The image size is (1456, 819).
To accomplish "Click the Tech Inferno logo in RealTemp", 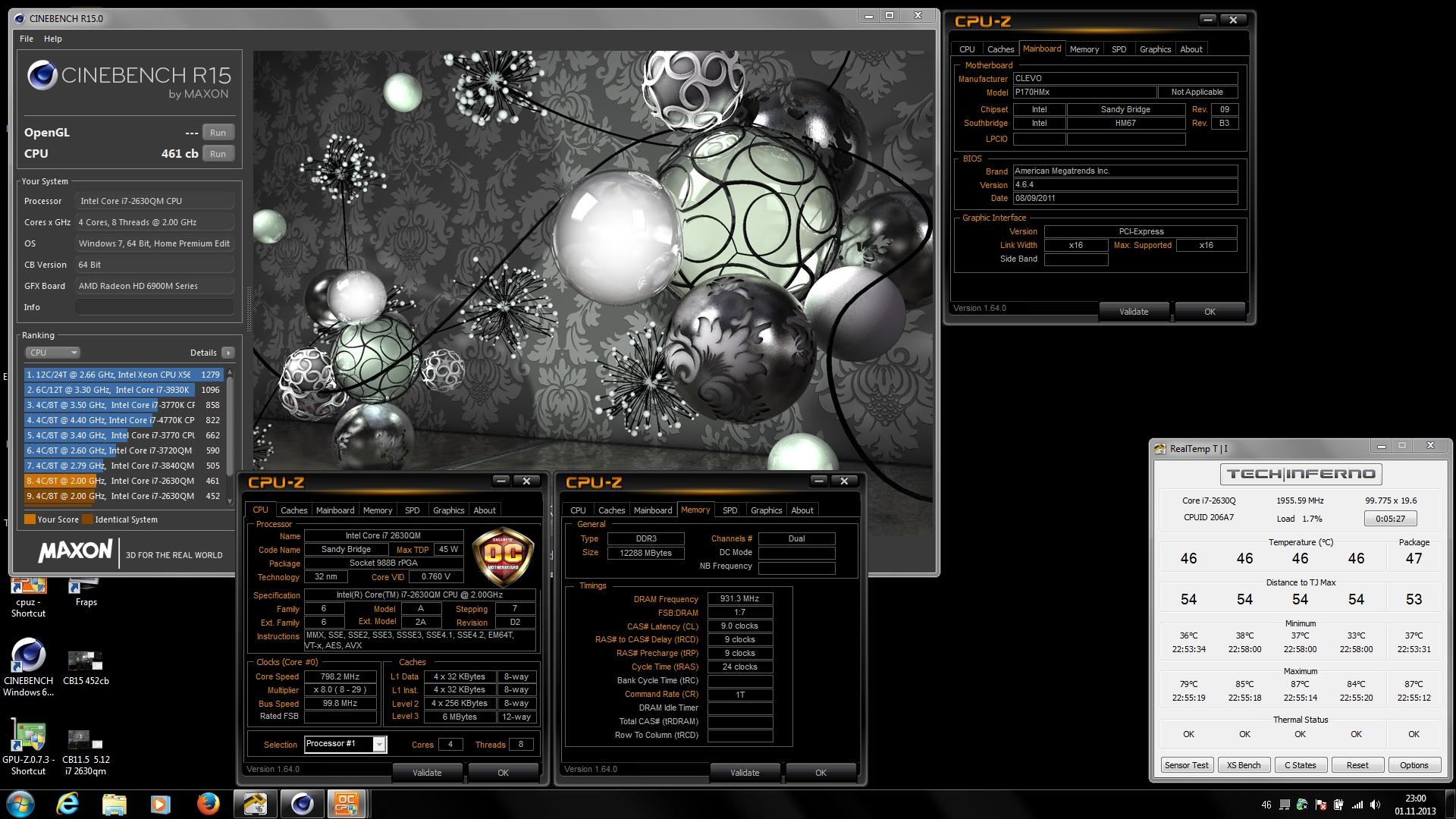I will 1301,474.
